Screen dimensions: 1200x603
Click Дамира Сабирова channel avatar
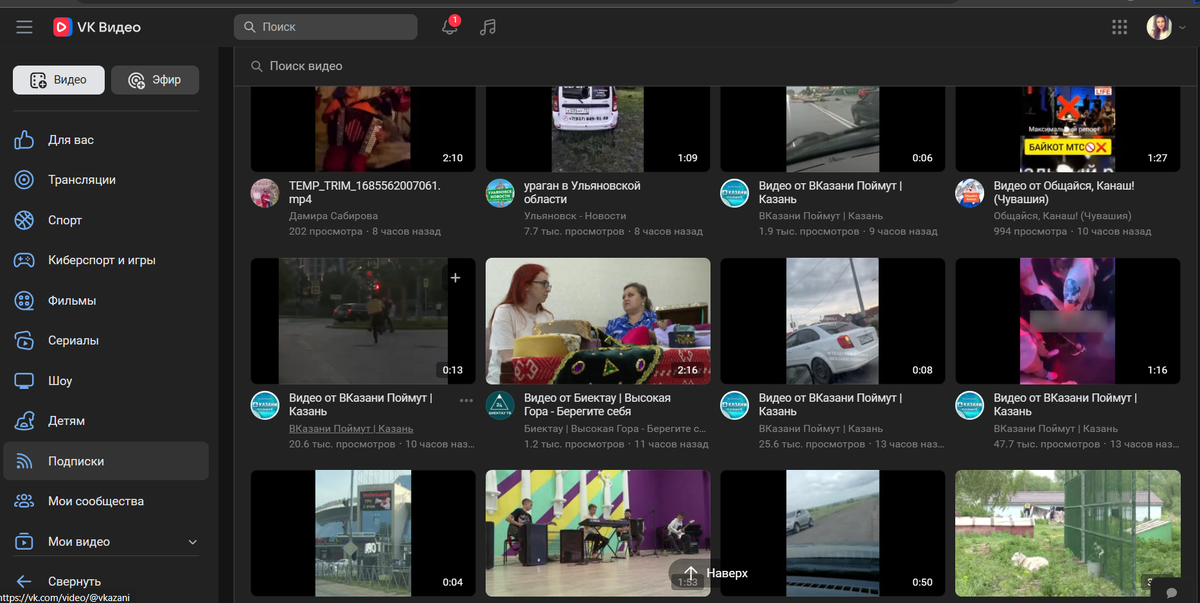point(265,193)
